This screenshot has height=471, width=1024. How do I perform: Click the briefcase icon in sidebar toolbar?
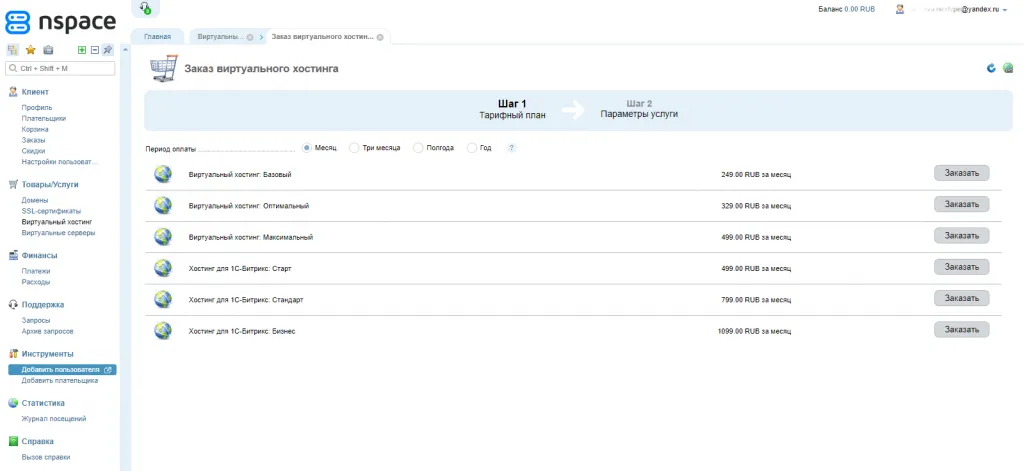coord(48,50)
